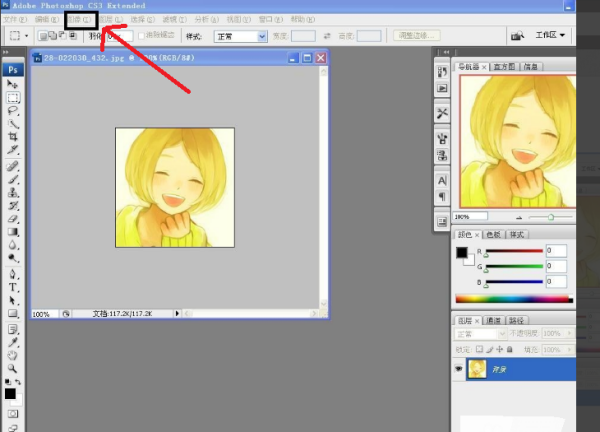This screenshot has width=600, height=432.
Task: Toggle lock image pixels brush icon
Action: click(490, 349)
